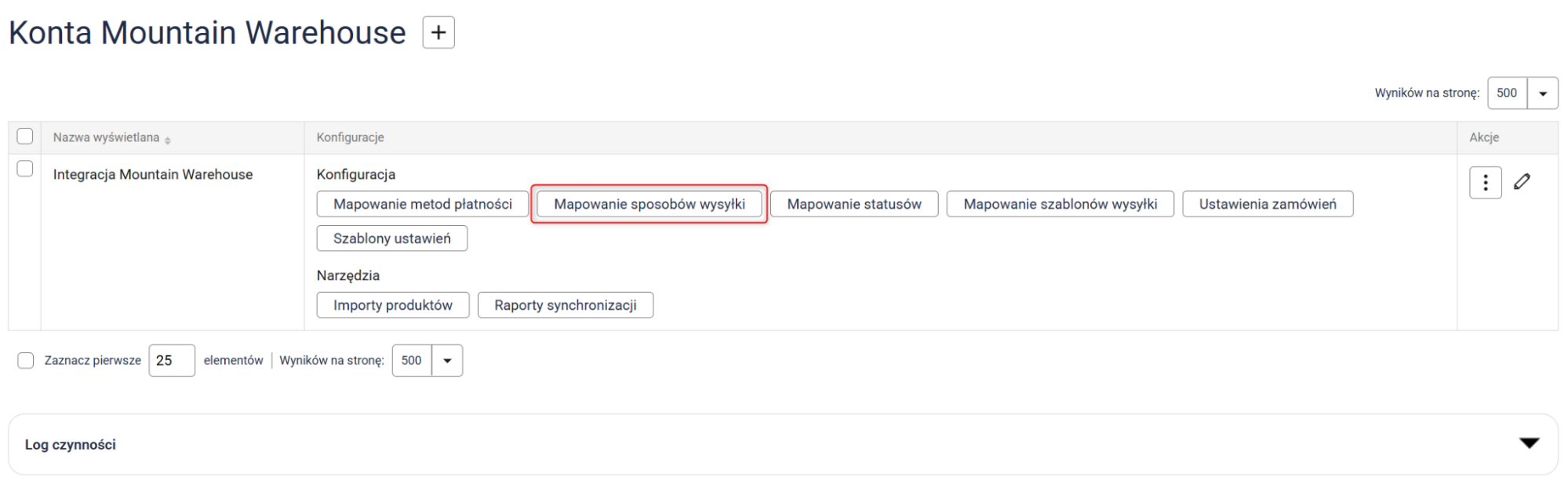Expand the Log czynności panel arrow
Image resolution: width=1568 pixels, height=484 pixels.
tap(1529, 443)
